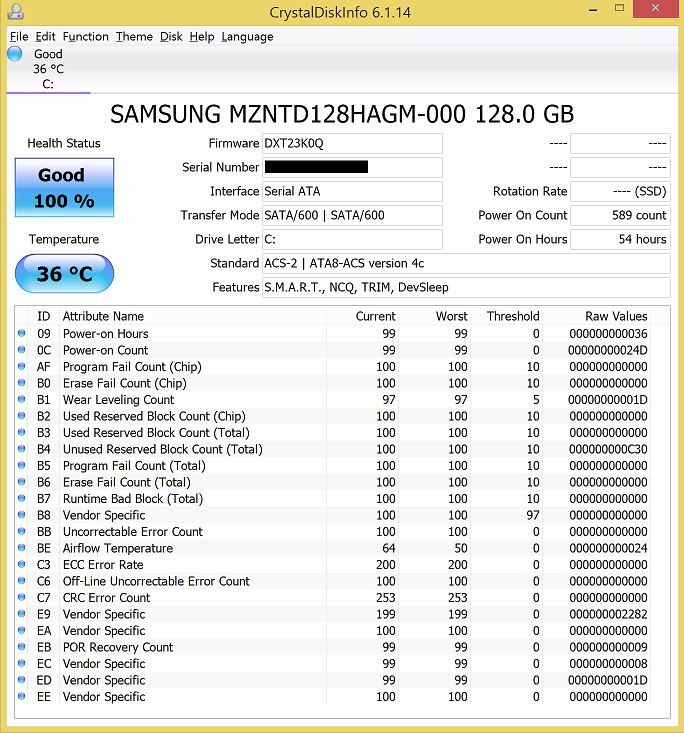Click status dot for Erase Fail Count (Total)
This screenshot has width=684, height=733.
point(22,482)
